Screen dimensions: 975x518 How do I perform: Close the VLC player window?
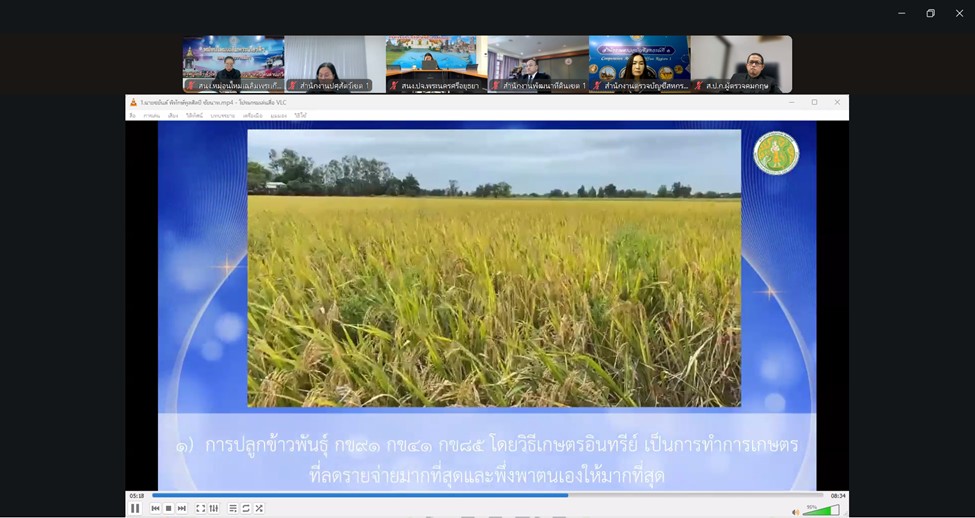pos(837,102)
